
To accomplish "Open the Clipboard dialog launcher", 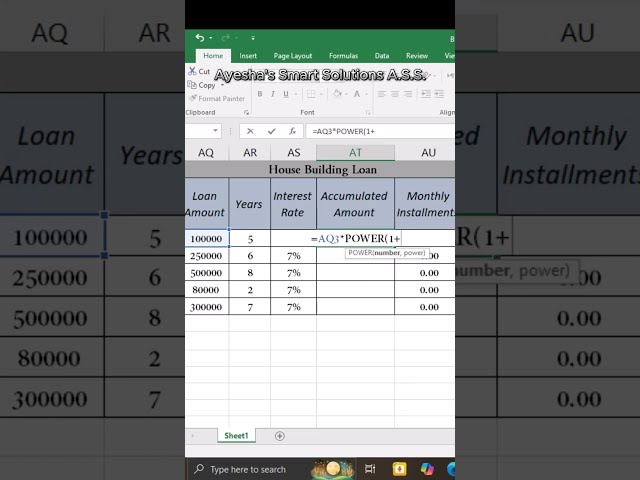I will tap(246, 112).
